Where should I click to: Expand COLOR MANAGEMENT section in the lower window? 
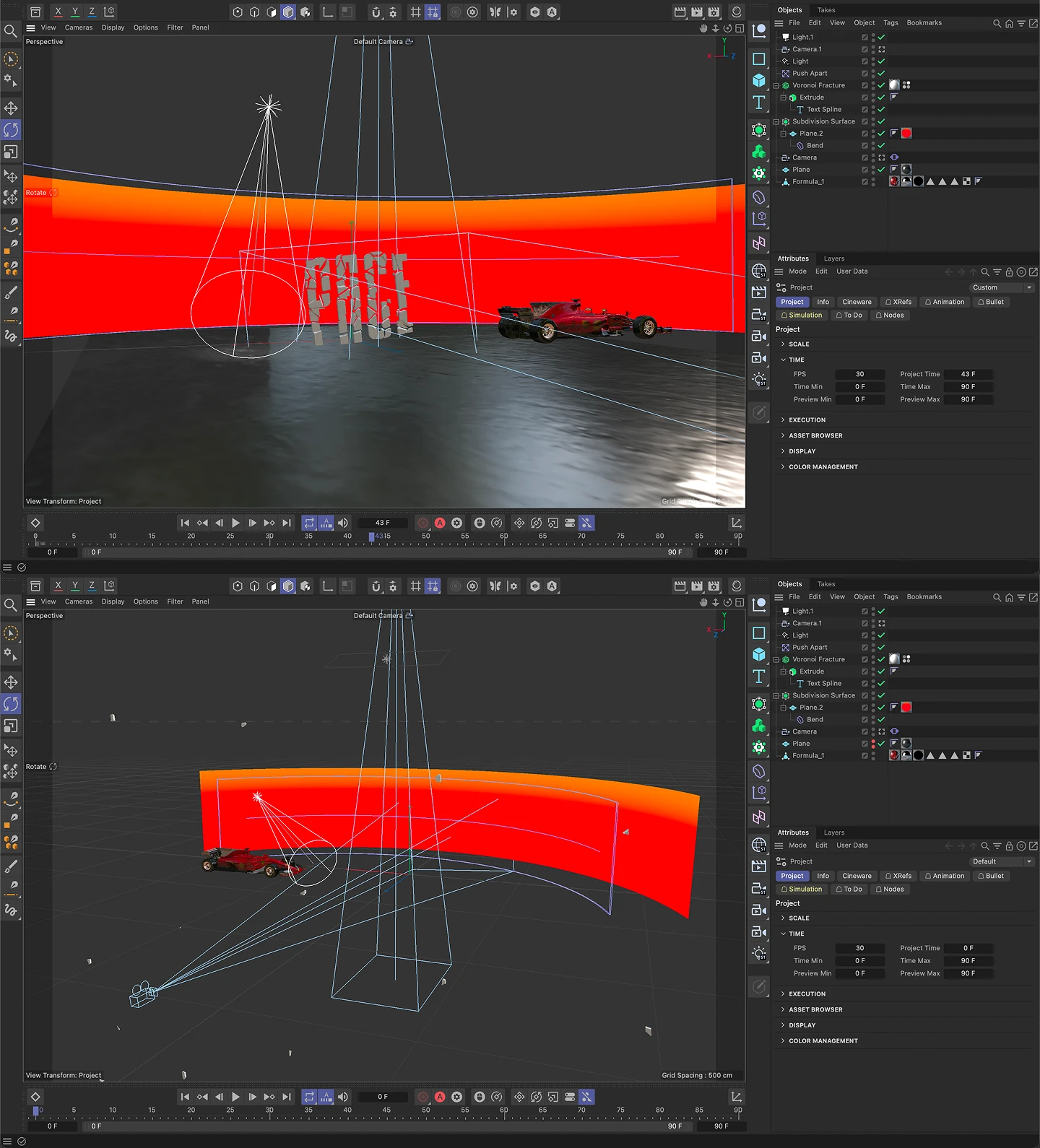[x=783, y=1041]
